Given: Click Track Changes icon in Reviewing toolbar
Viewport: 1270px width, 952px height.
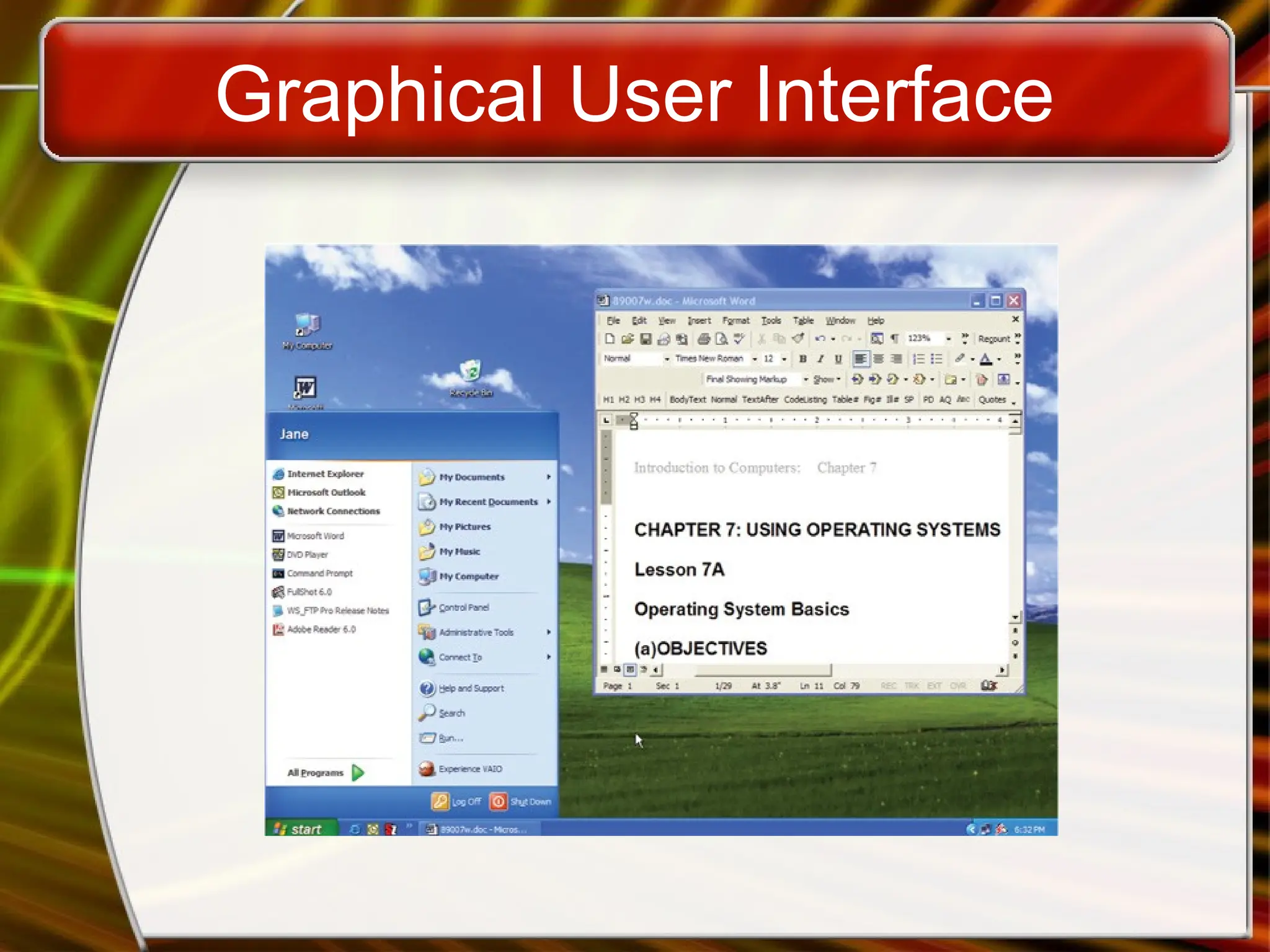Looking at the screenshot, I should click(982, 379).
